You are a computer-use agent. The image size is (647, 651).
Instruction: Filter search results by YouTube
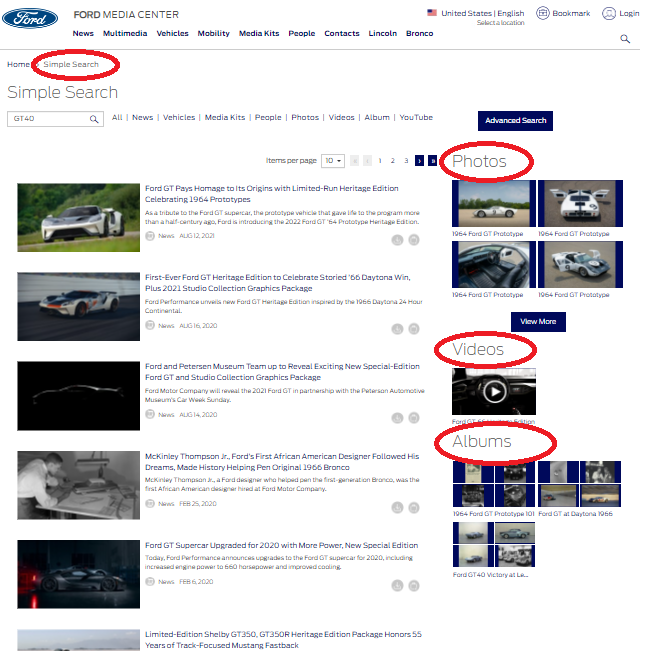click(x=416, y=117)
